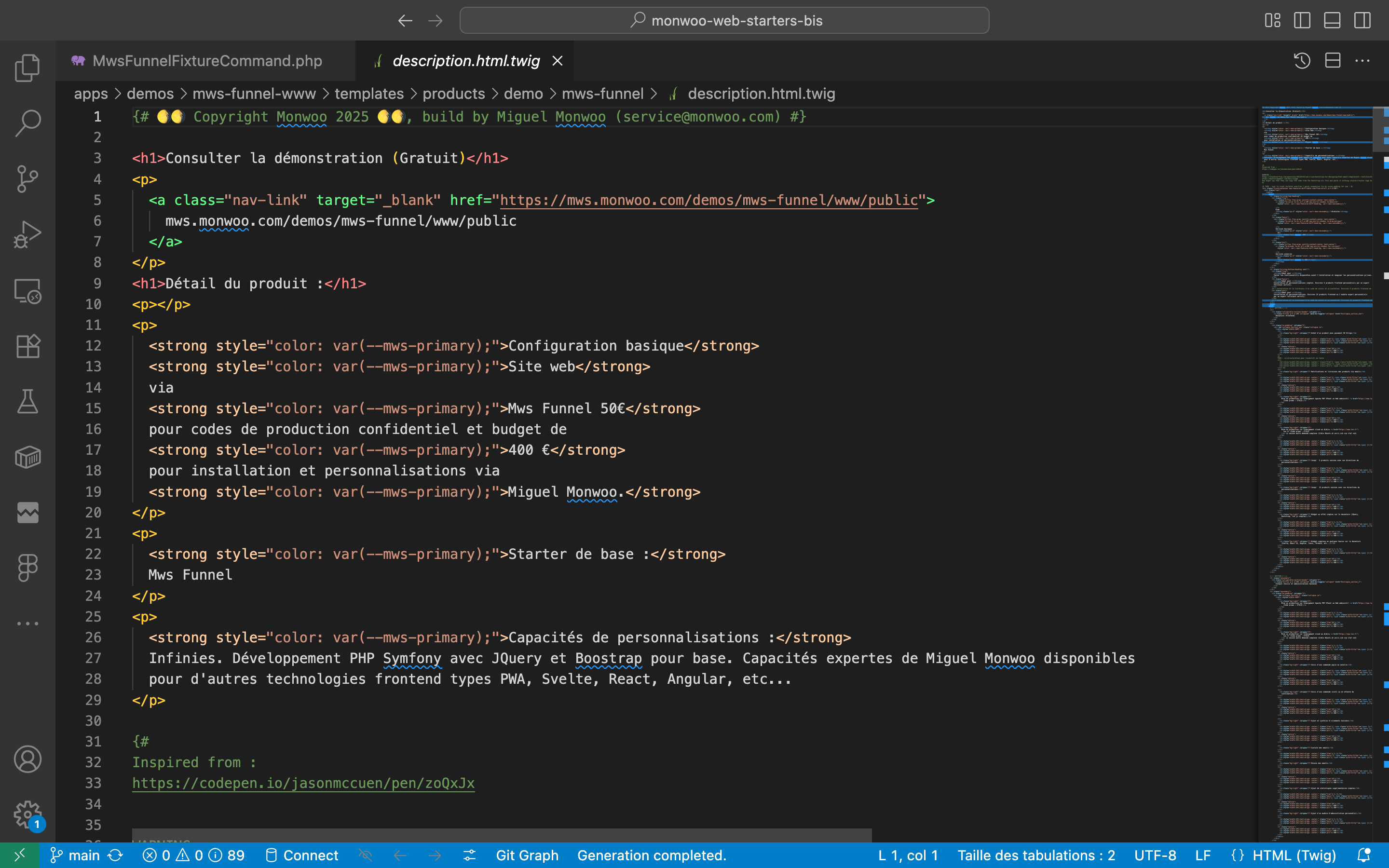Viewport: 1389px width, 868px height.
Task: Toggle the secondary side bar layout
Action: coord(1362,21)
